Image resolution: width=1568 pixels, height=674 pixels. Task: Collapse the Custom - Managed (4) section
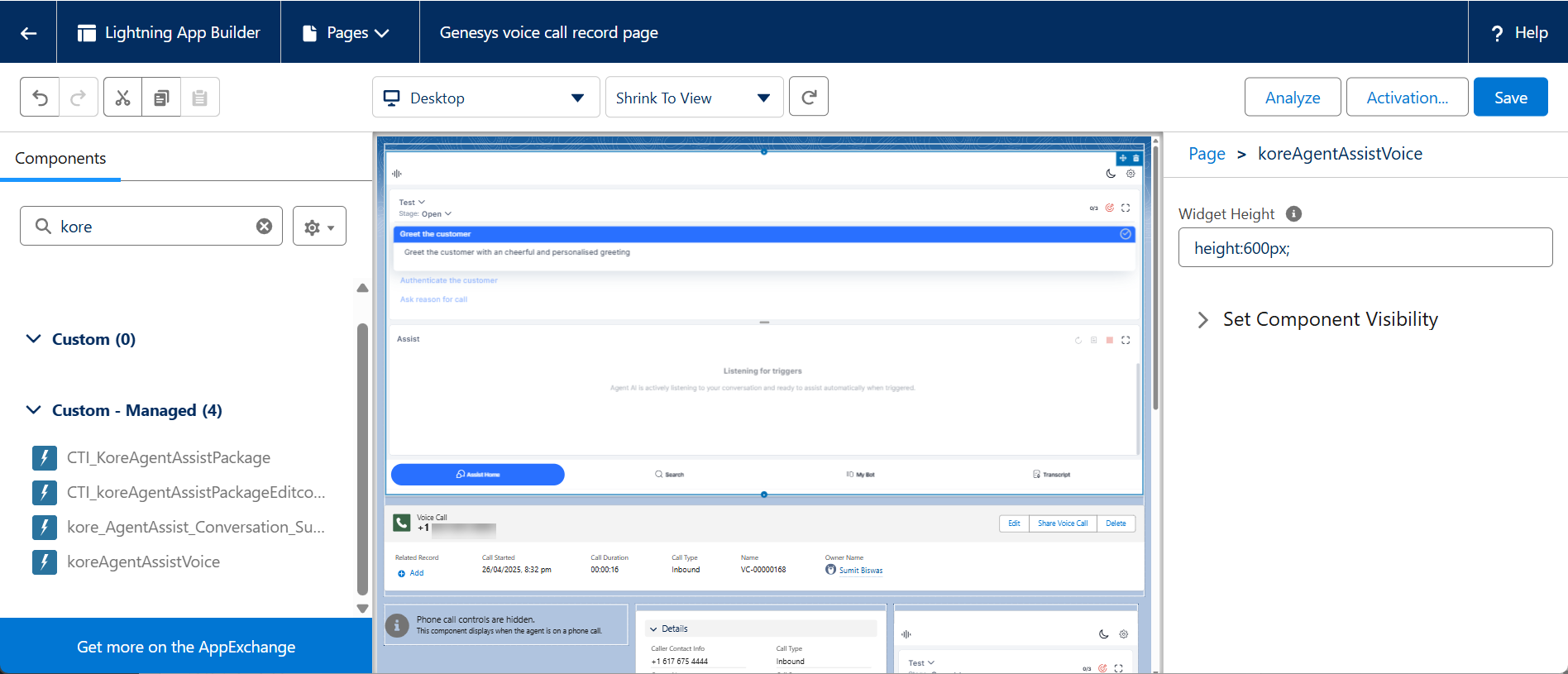(33, 410)
